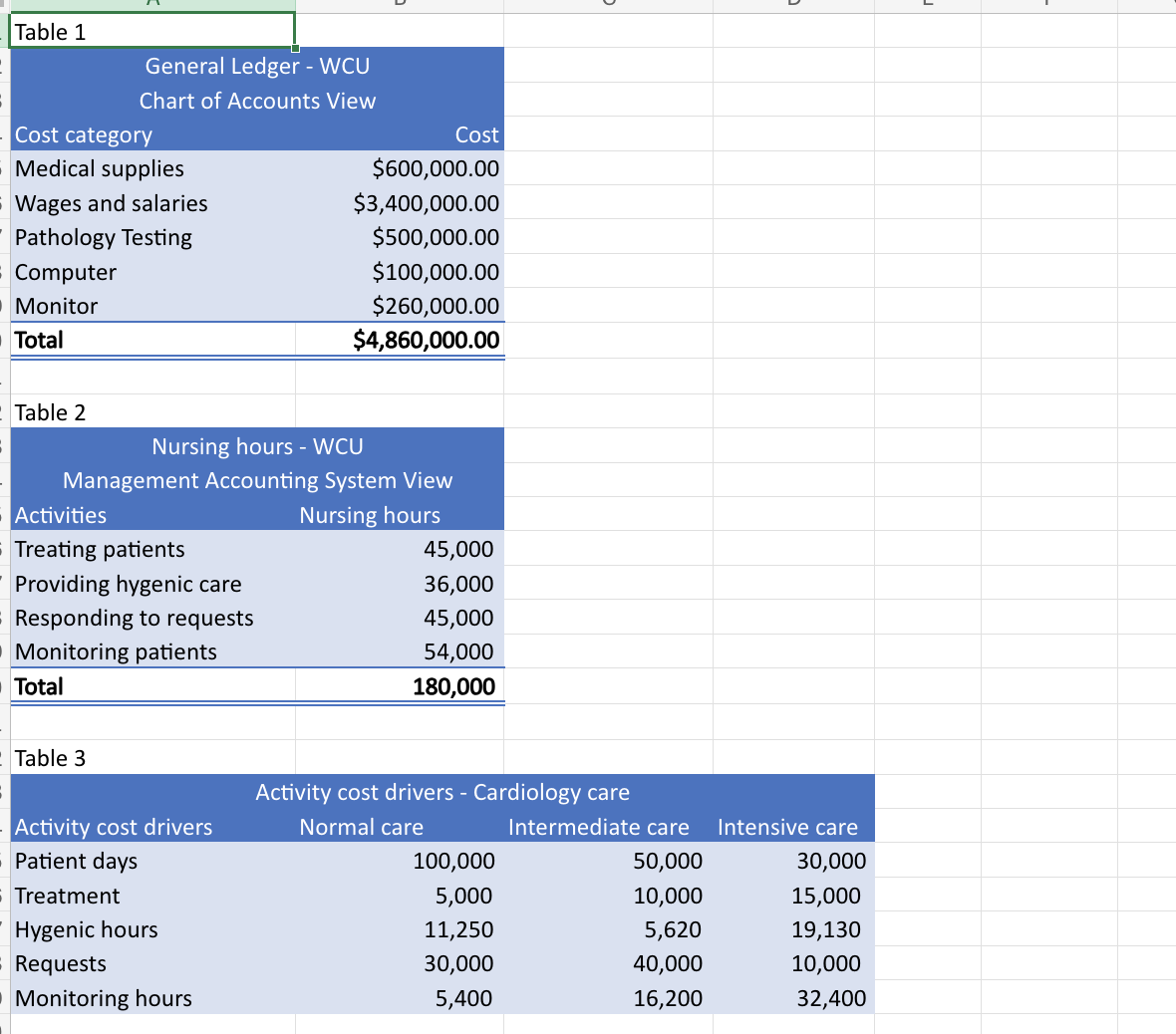
Task: Click the "General Ledger - WCU" header cell
Action: (x=257, y=66)
